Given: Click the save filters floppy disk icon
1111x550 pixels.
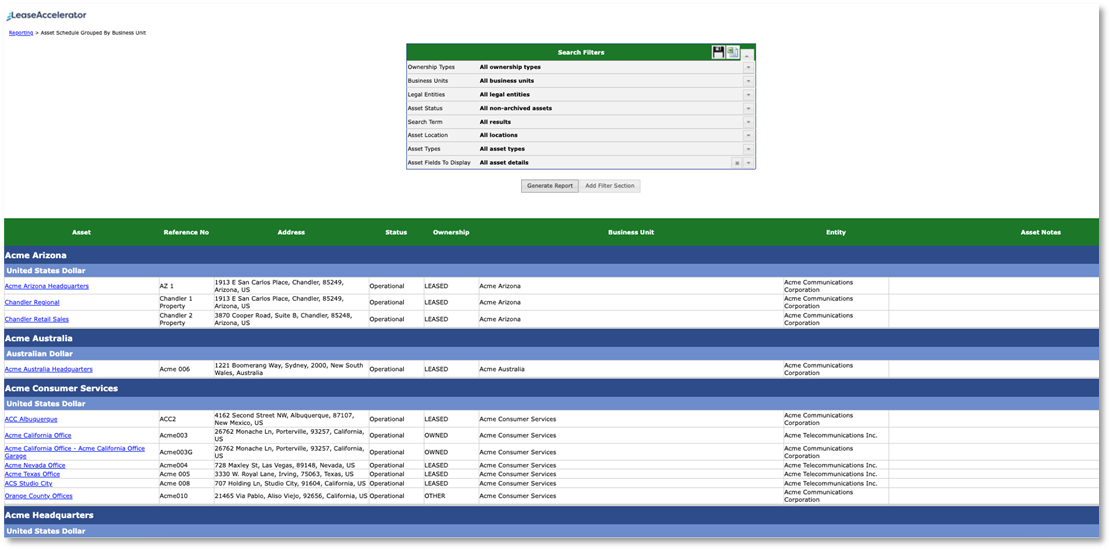Looking at the screenshot, I should point(718,52).
